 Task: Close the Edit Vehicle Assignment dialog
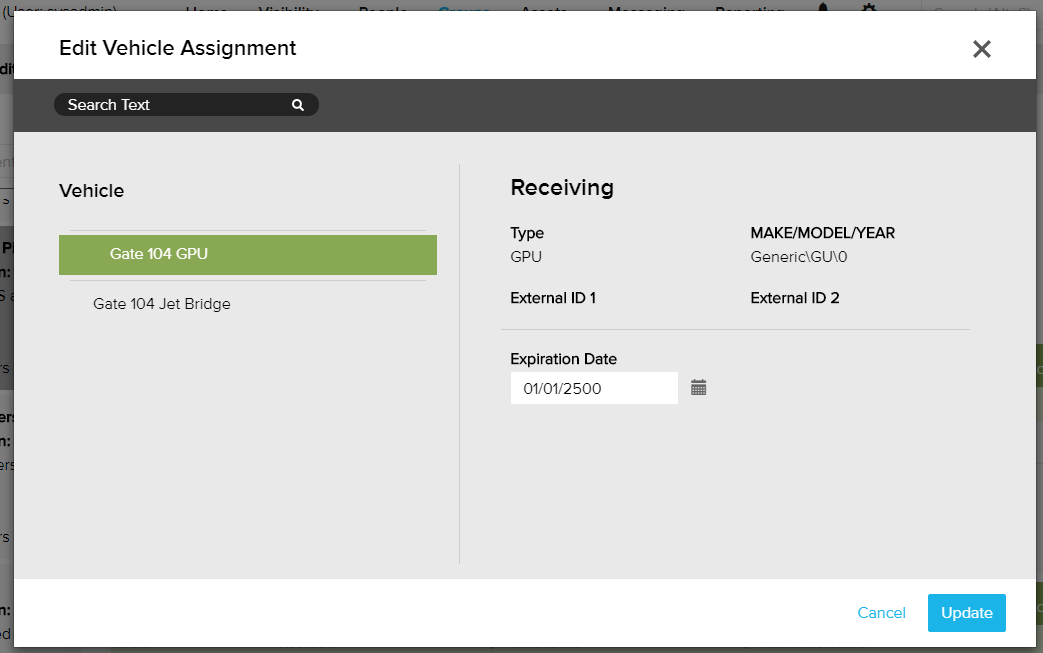(981, 49)
